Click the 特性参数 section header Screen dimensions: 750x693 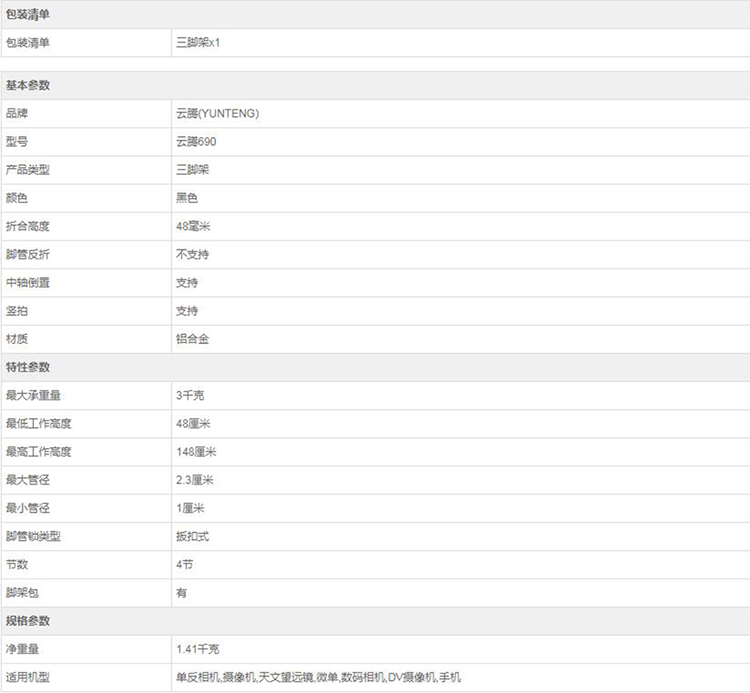tap(28, 367)
